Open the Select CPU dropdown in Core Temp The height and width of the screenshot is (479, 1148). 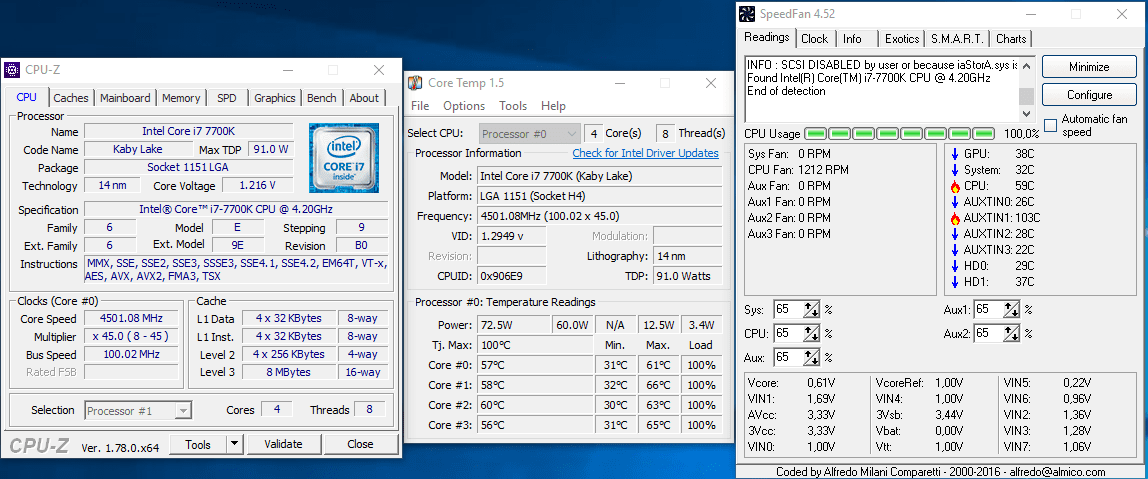(x=531, y=133)
